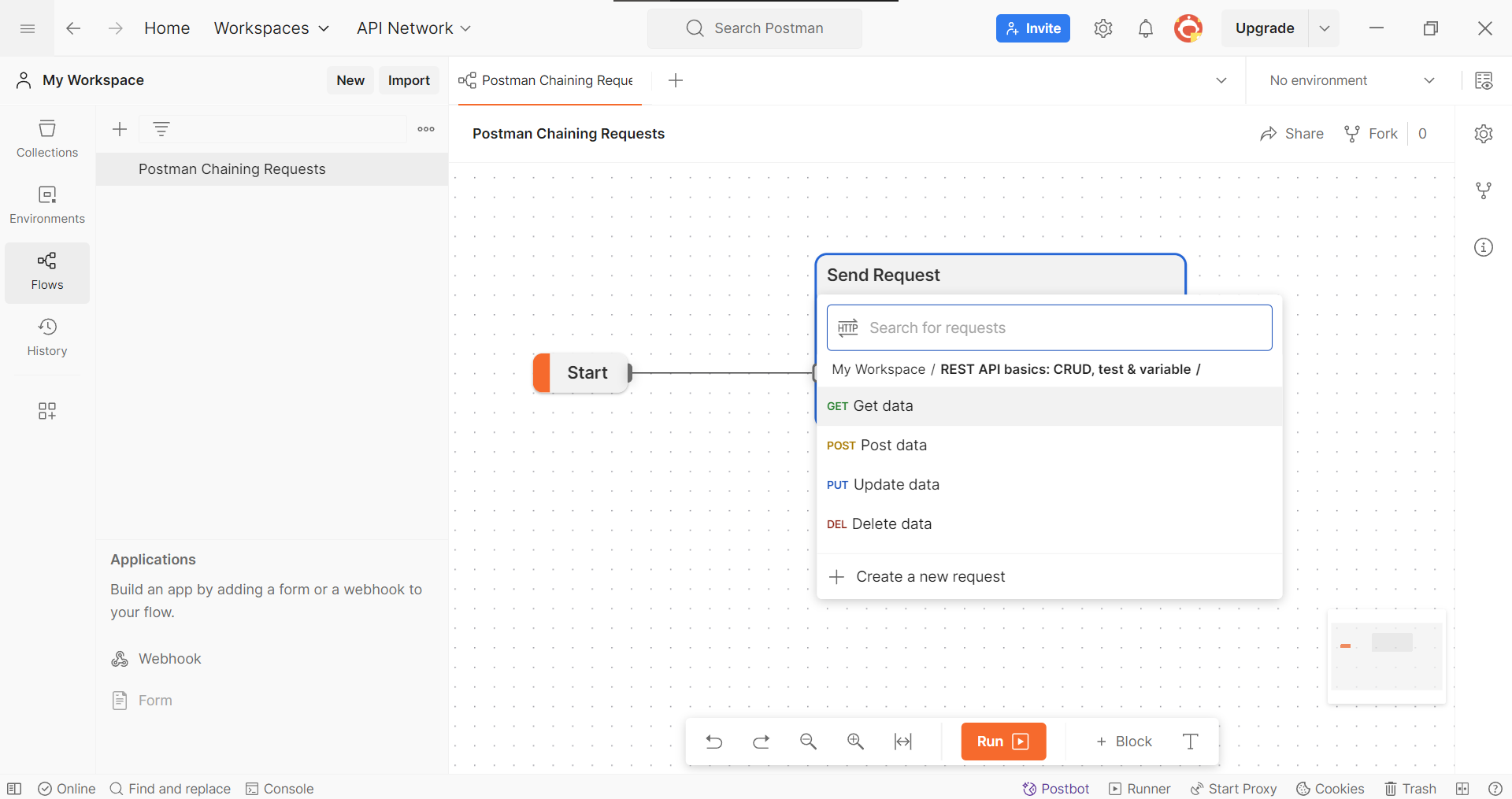Image resolution: width=1512 pixels, height=799 pixels.
Task: Click the filter icon in flows list
Action: click(161, 129)
